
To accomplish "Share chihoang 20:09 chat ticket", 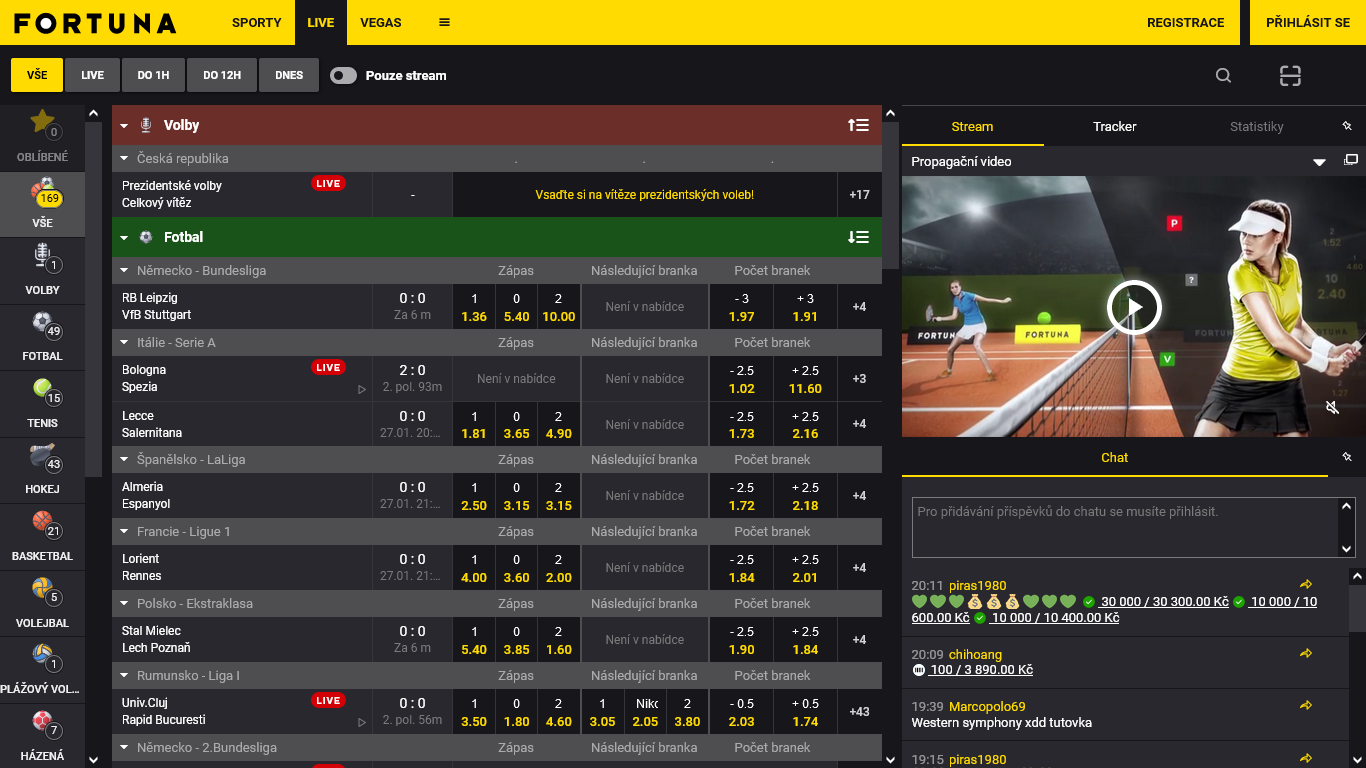I will [x=1305, y=653].
